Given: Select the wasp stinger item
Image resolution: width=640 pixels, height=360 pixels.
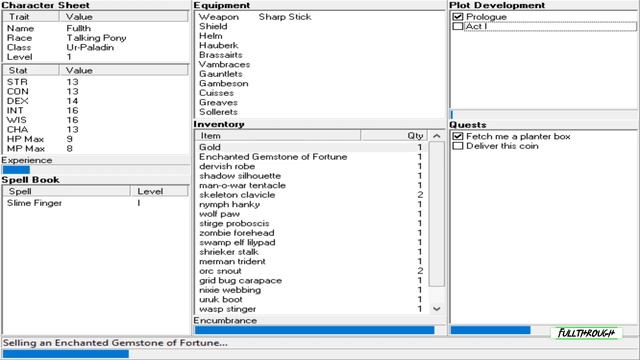Looking at the screenshot, I should 311,309.
